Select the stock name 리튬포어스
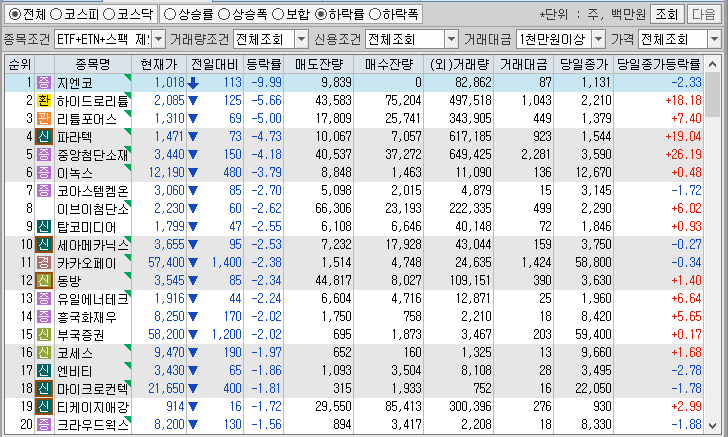 (x=87, y=119)
